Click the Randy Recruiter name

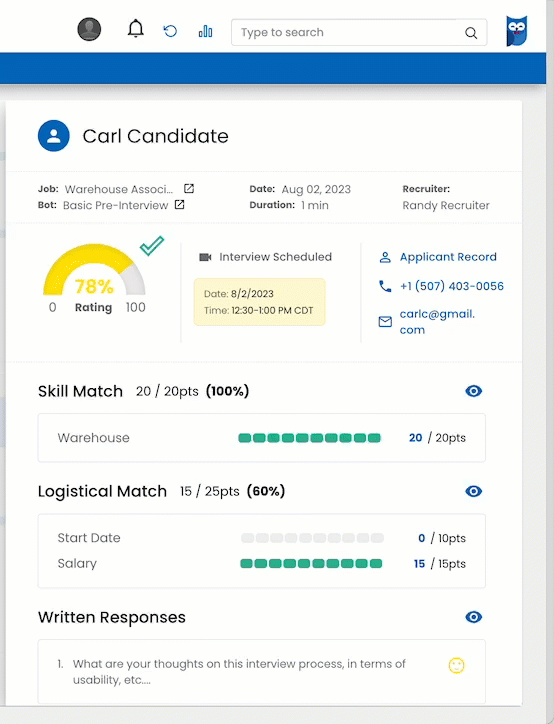tap(446, 205)
